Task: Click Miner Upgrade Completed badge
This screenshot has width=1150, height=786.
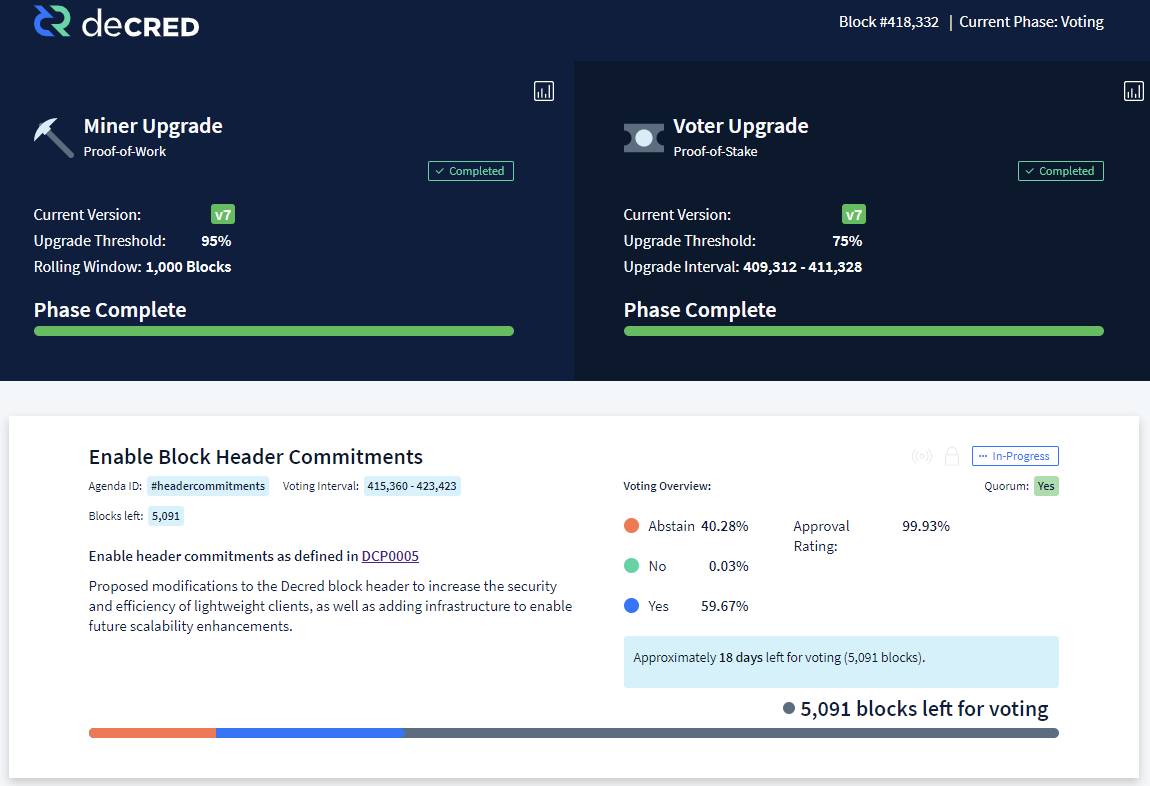Action: point(471,171)
